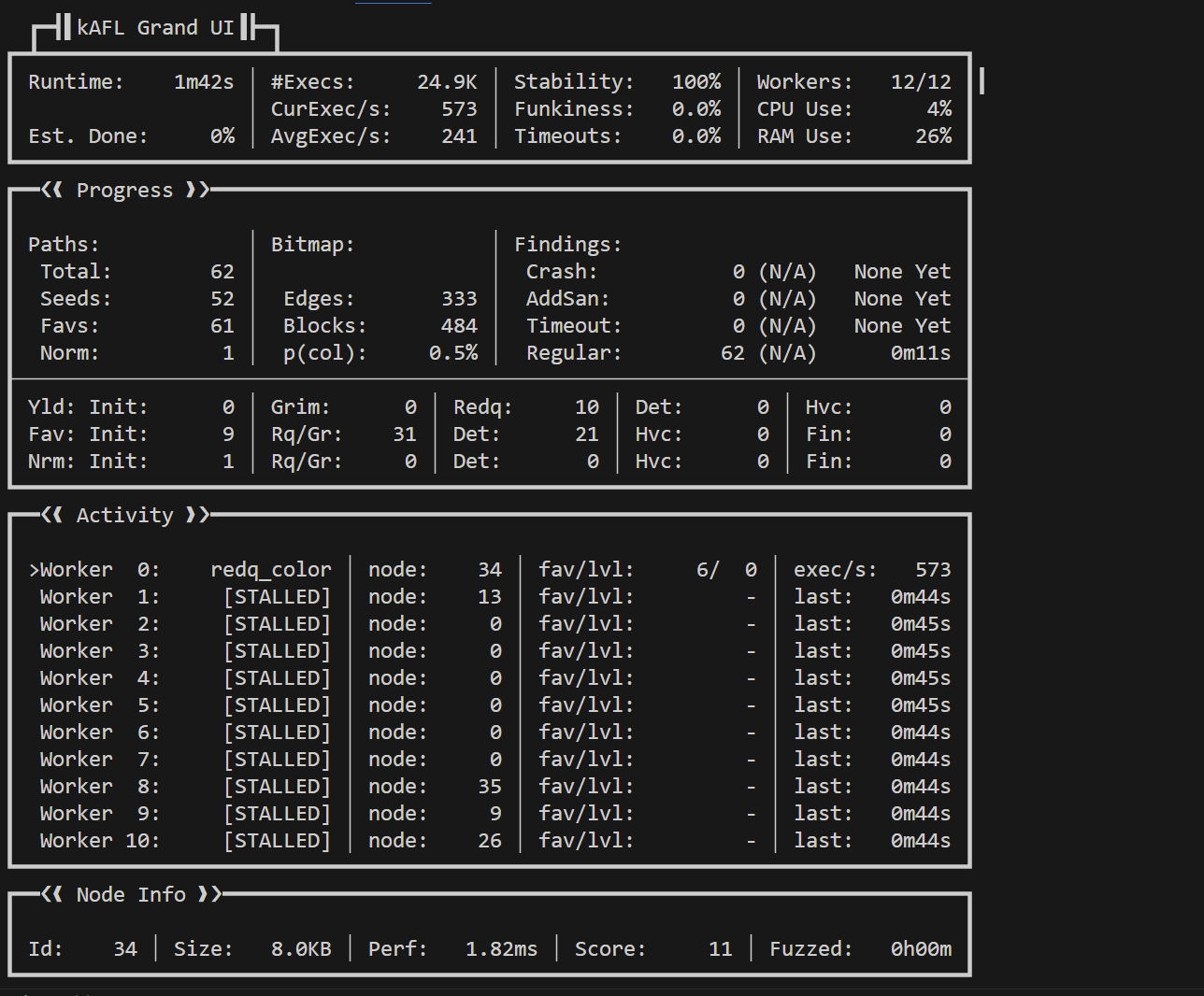1204x996 pixels.
Task: Click the Workers 12/12 count
Action: click(x=921, y=82)
